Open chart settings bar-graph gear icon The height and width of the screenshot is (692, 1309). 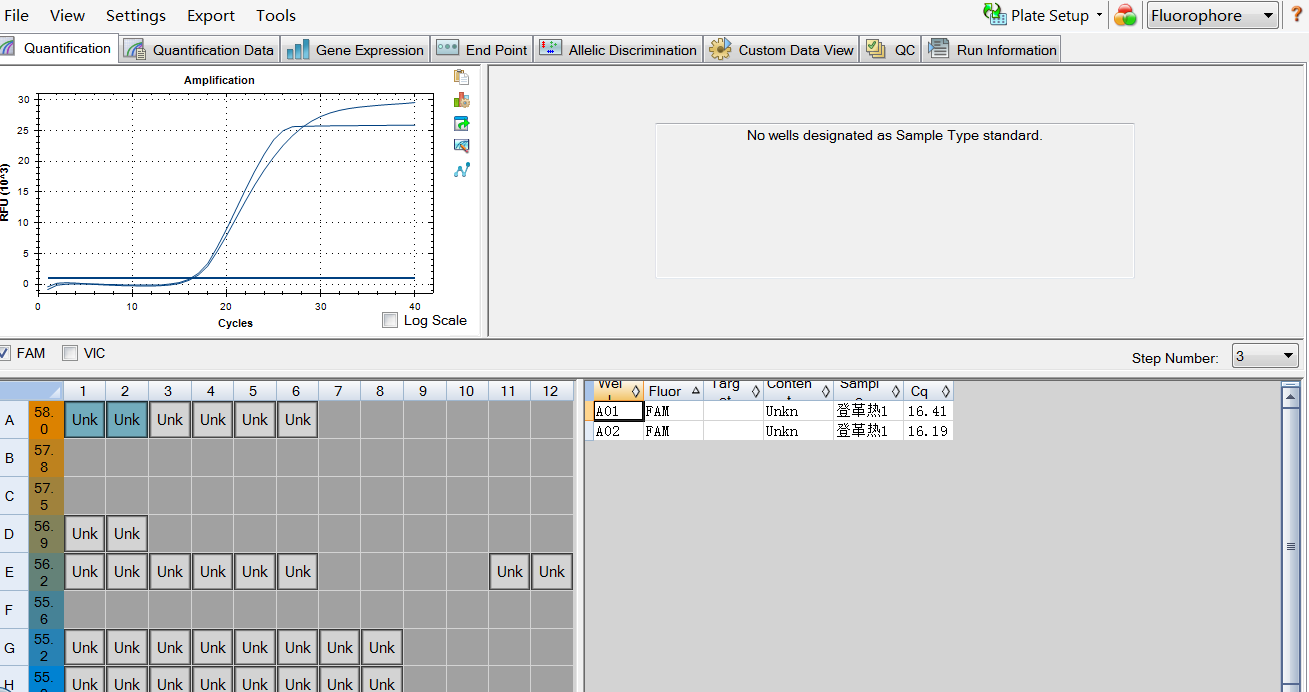pyautogui.click(x=461, y=100)
